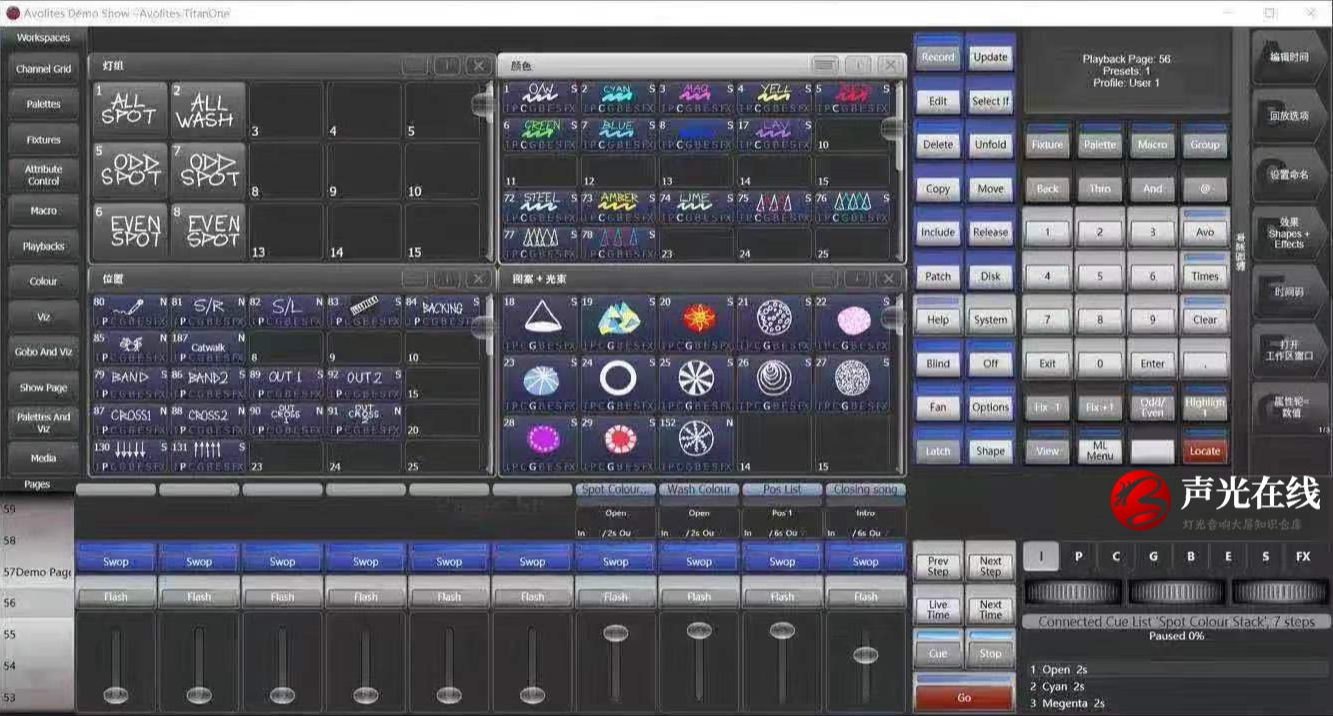1333x716 pixels.
Task: Open the 设置命名 softkey
Action: (1288, 174)
